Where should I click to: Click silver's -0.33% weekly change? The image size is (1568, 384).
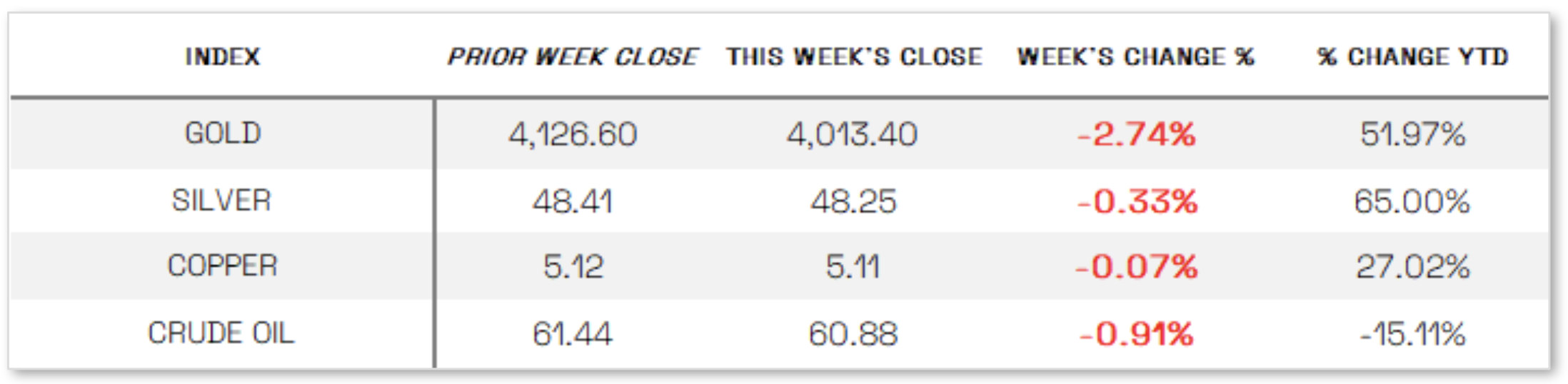pyautogui.click(x=1137, y=201)
